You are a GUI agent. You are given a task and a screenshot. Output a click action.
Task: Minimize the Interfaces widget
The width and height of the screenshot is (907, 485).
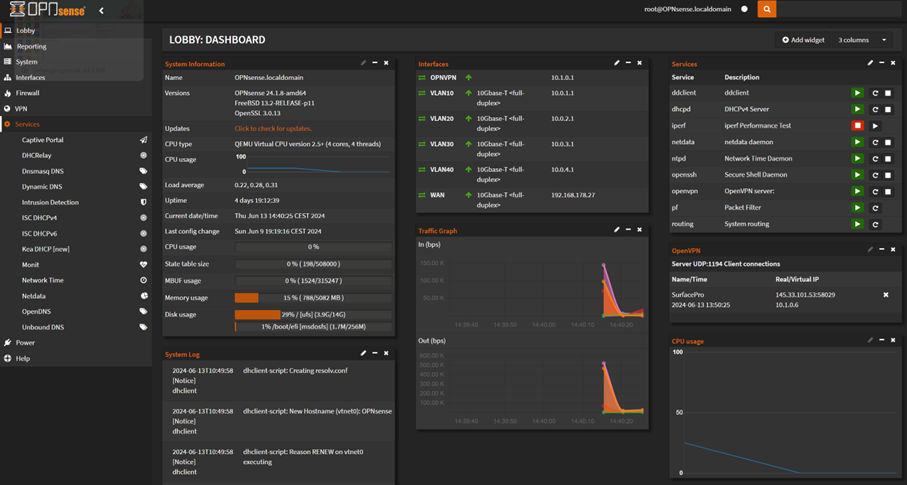tap(628, 63)
